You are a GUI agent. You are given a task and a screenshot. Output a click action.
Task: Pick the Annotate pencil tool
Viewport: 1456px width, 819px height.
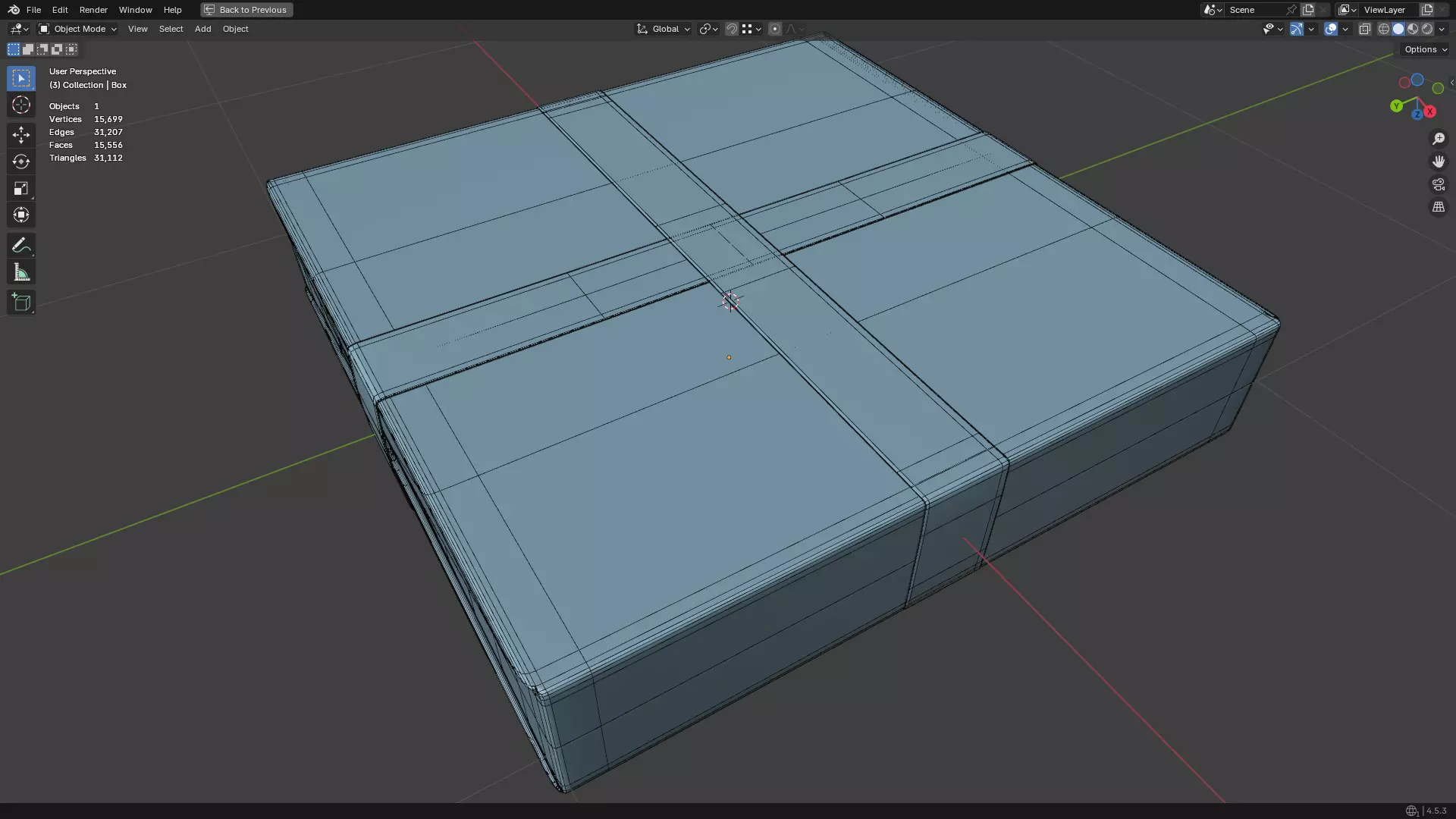20,245
